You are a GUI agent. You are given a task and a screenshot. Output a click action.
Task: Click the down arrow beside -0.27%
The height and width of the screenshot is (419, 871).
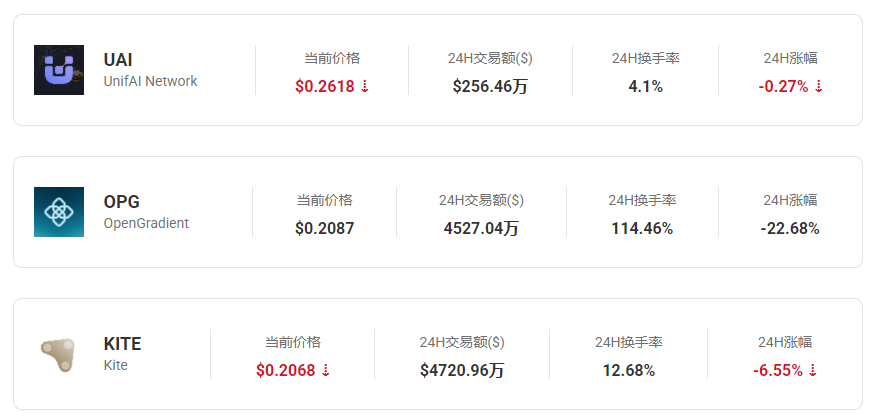[819, 86]
